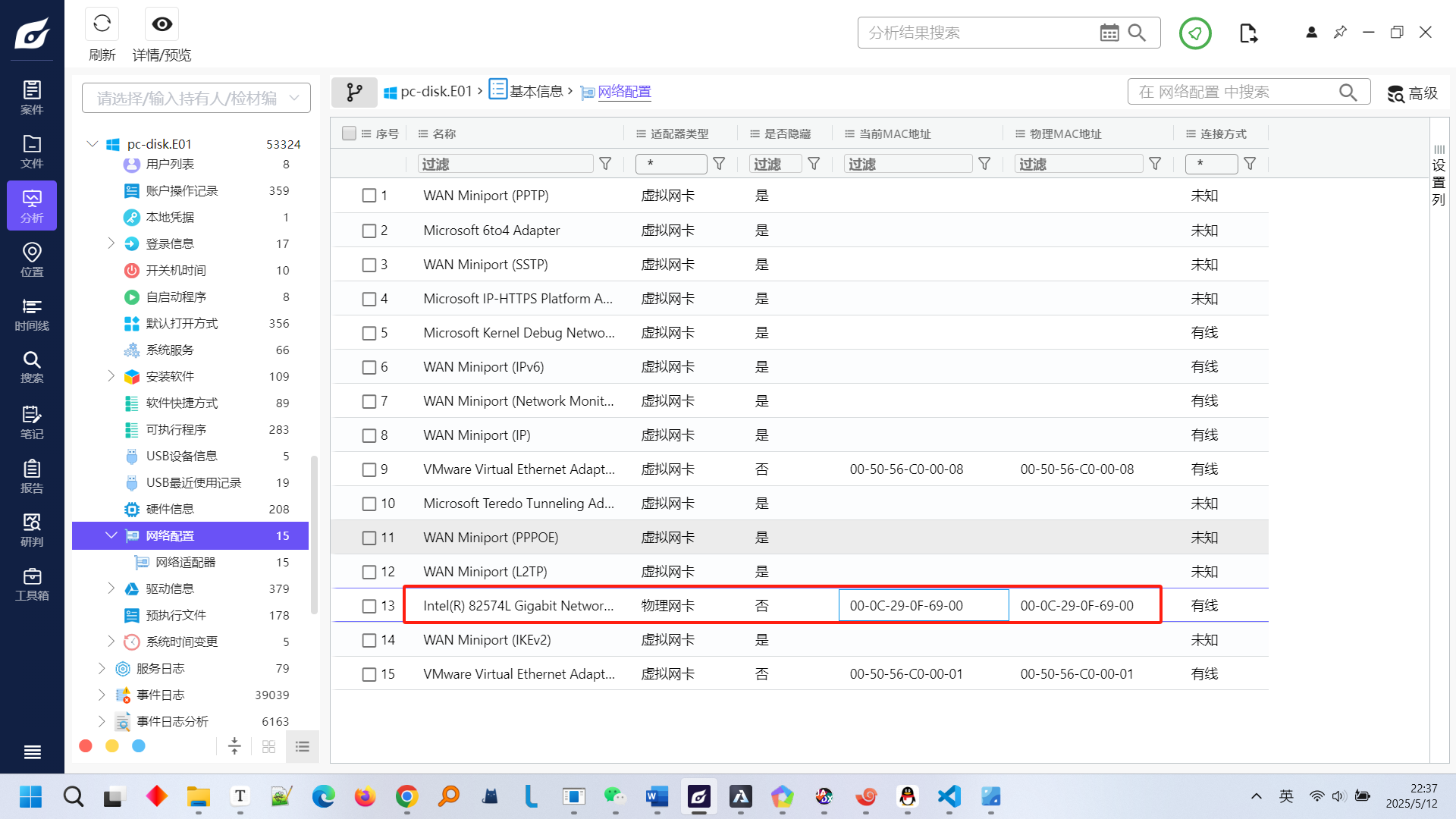Viewport: 1456px width, 819px height.
Task: Click the search icon in 网络配置 search box
Action: (1348, 92)
